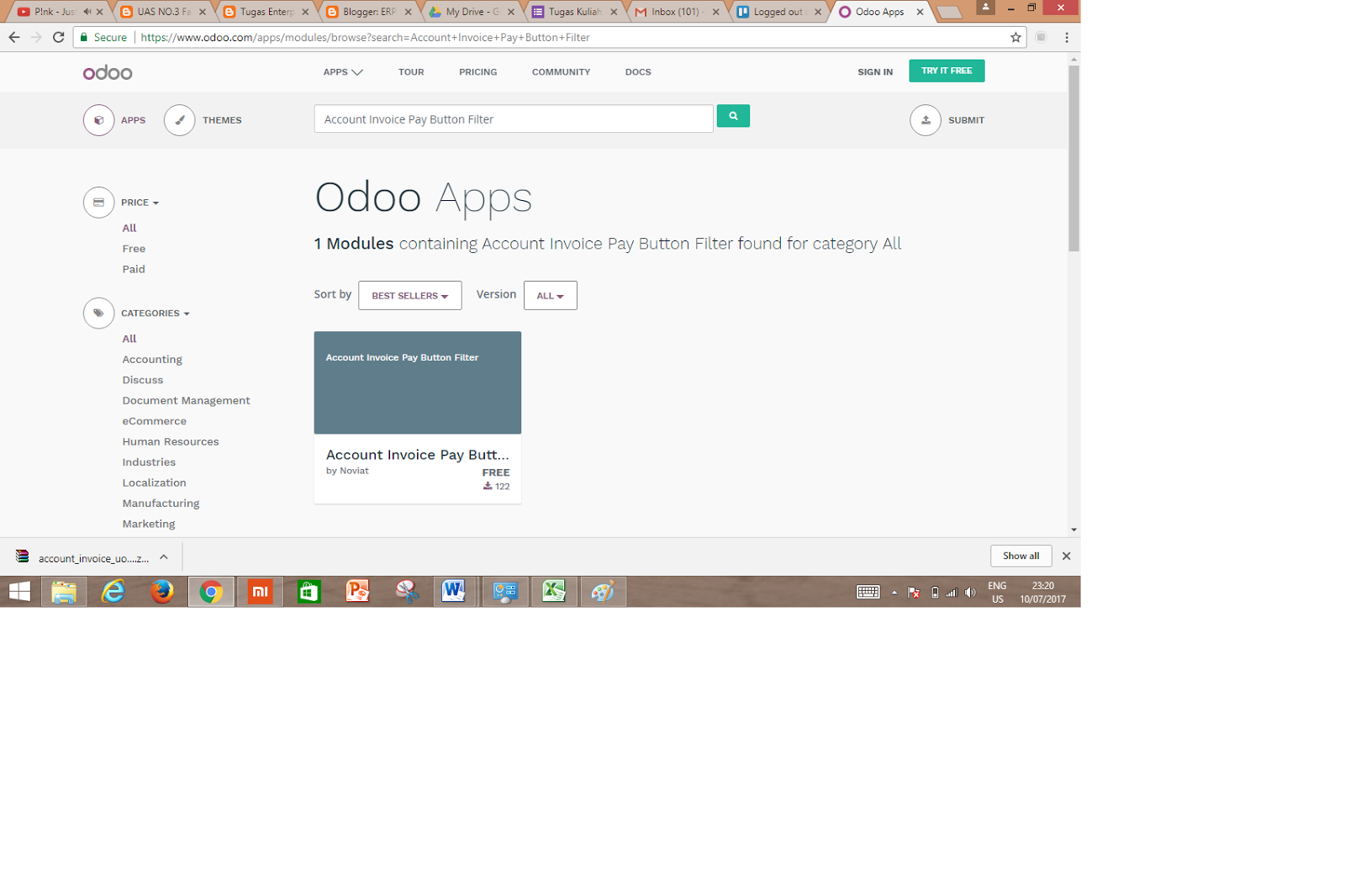Launch File Explorer from the taskbar

(x=64, y=592)
